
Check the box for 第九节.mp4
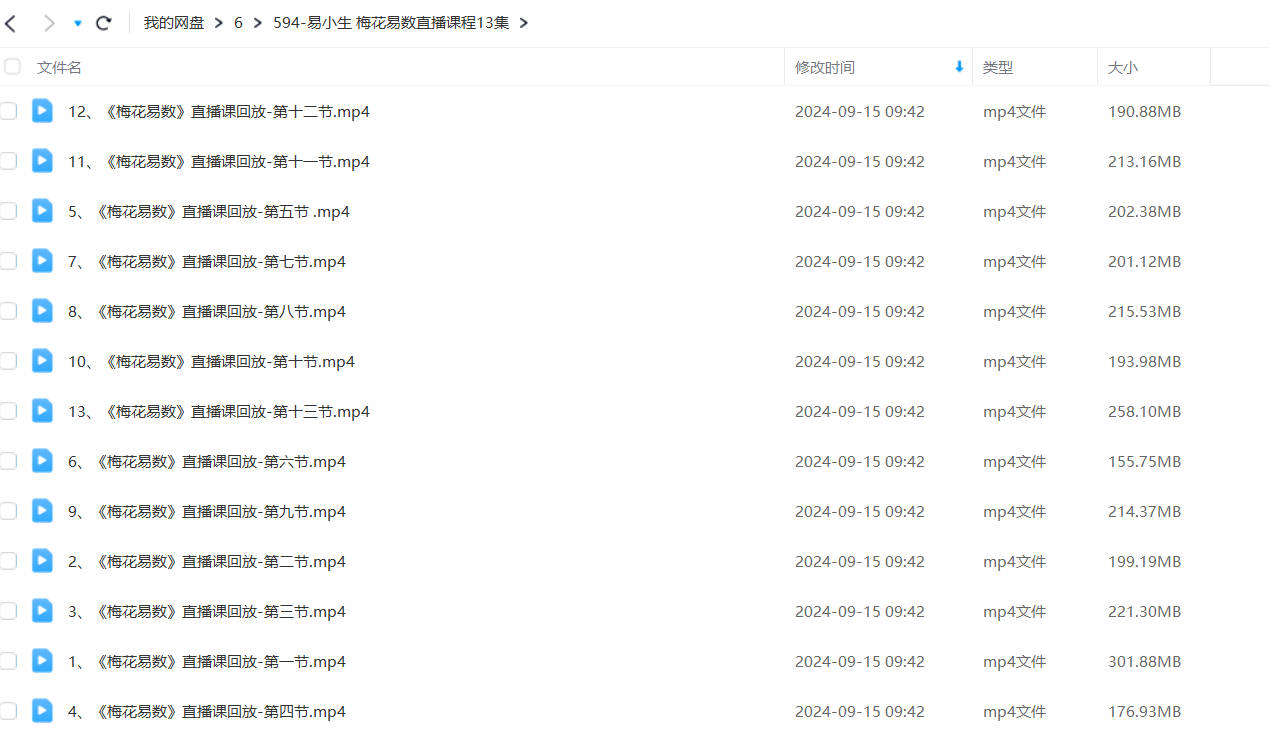8,511
